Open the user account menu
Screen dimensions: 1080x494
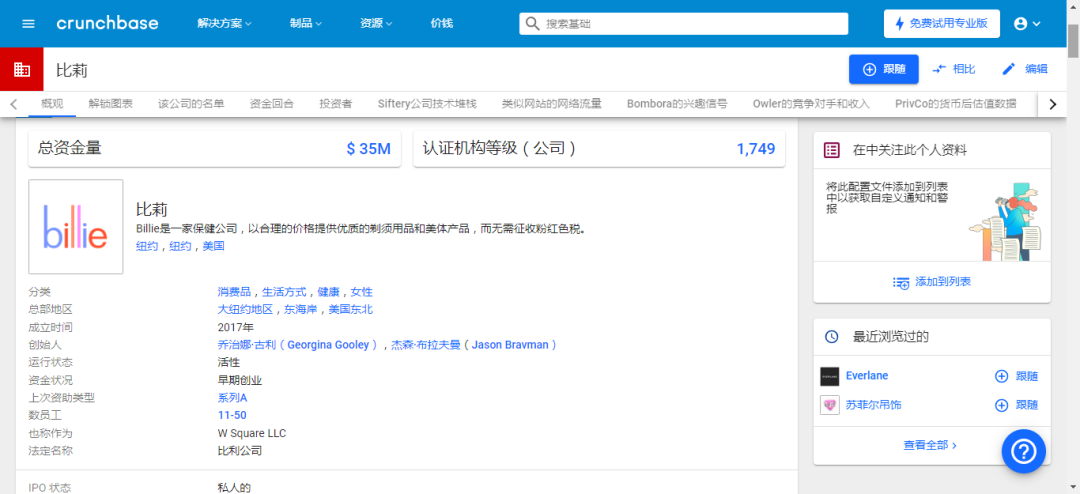pos(1027,23)
